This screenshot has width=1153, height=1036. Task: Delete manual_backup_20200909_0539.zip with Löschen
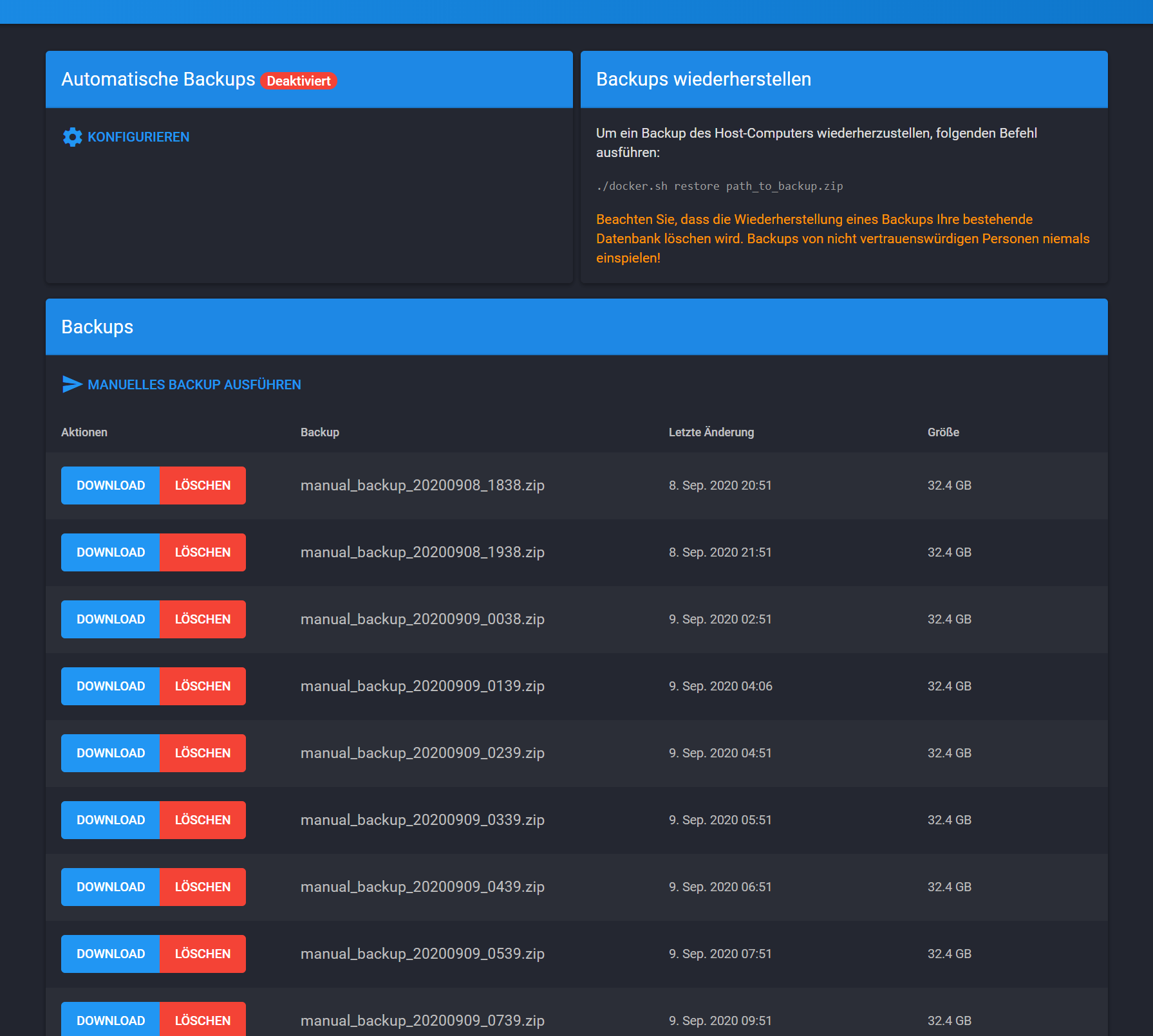click(203, 954)
